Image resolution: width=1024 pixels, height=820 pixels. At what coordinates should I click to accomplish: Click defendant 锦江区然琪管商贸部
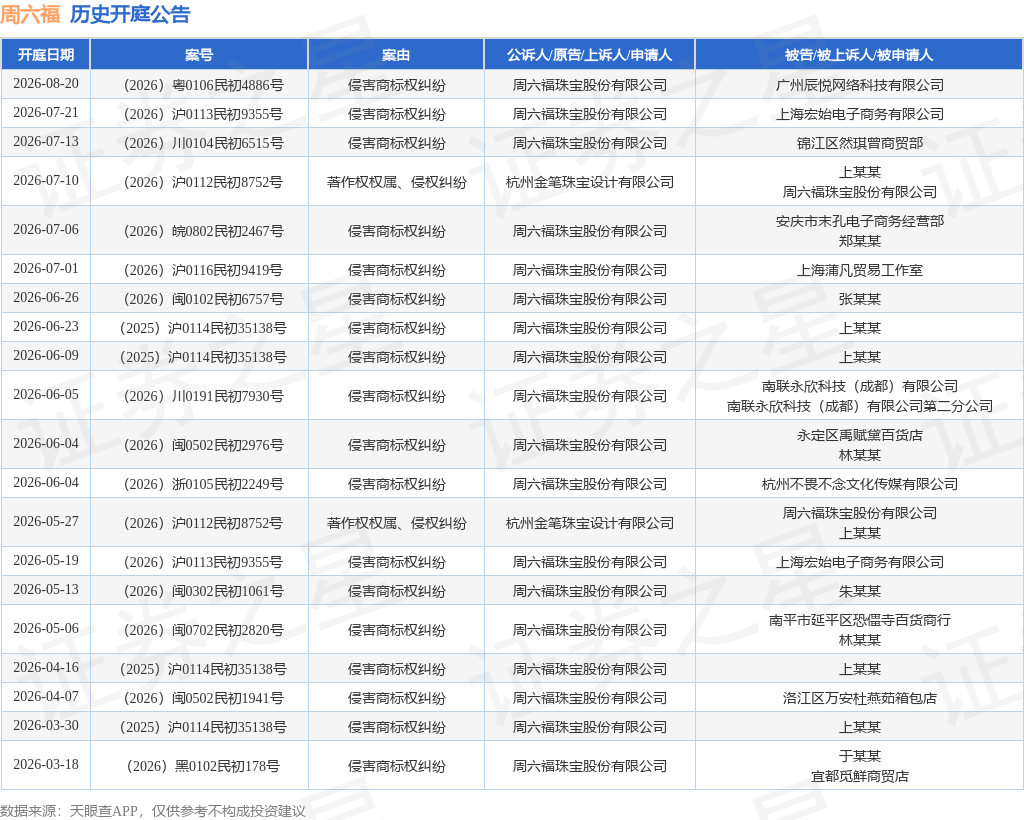tap(859, 143)
